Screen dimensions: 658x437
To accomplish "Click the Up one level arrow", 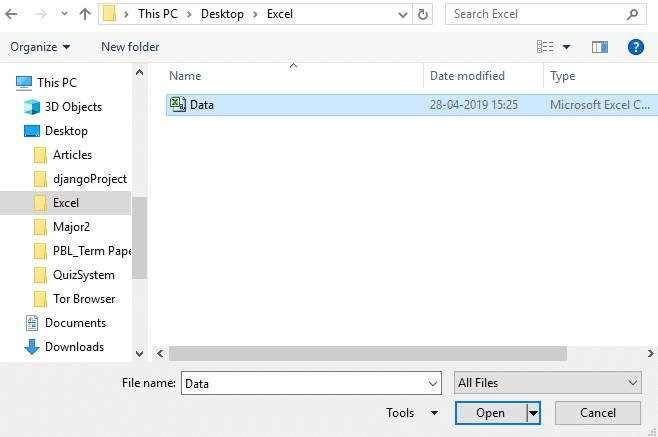I will pyautogui.click(x=84, y=15).
